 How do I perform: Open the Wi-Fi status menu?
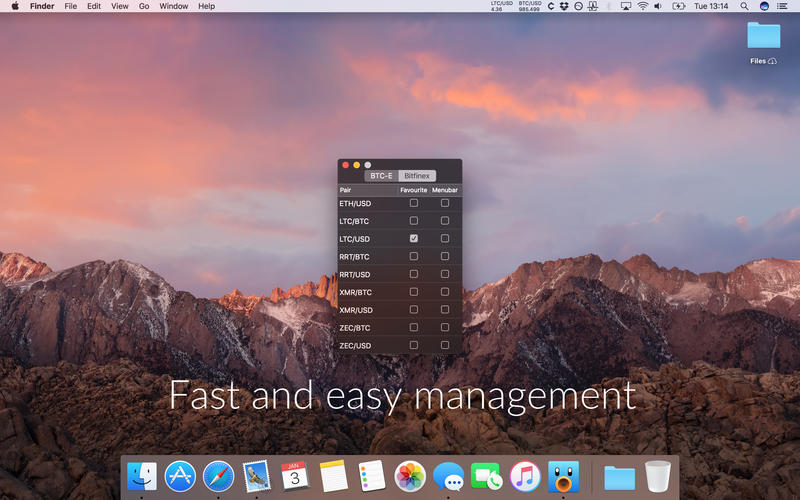pyautogui.click(x=641, y=6)
